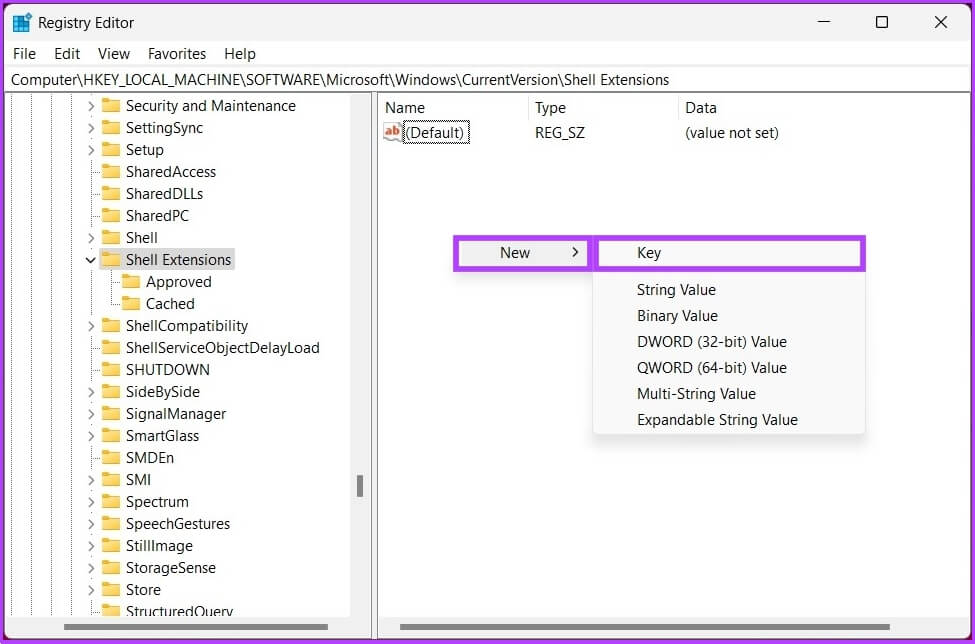
Task: Open the Edit menu
Action: 67,54
